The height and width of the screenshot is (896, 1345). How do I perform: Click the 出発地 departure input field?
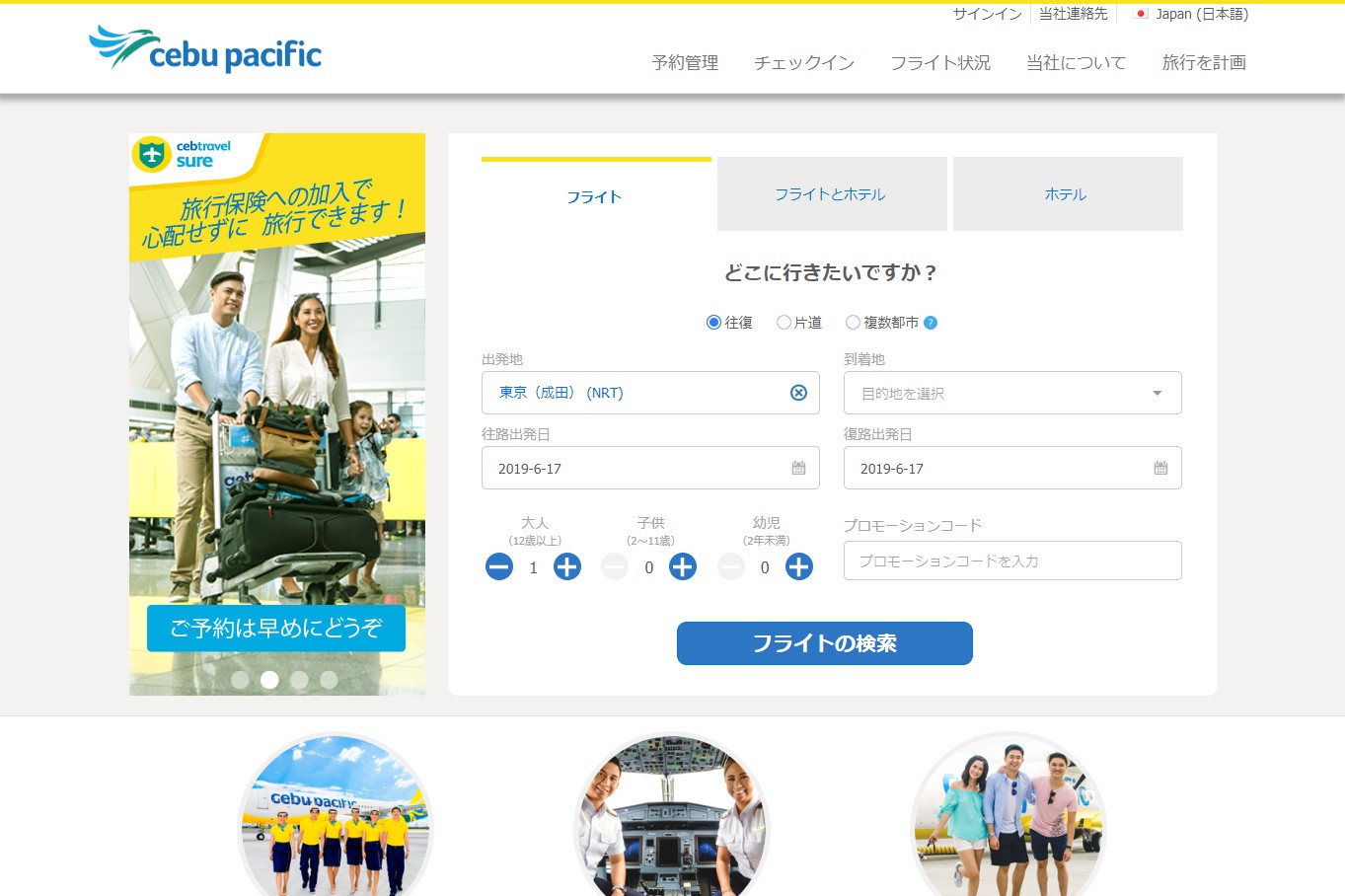[x=650, y=393]
